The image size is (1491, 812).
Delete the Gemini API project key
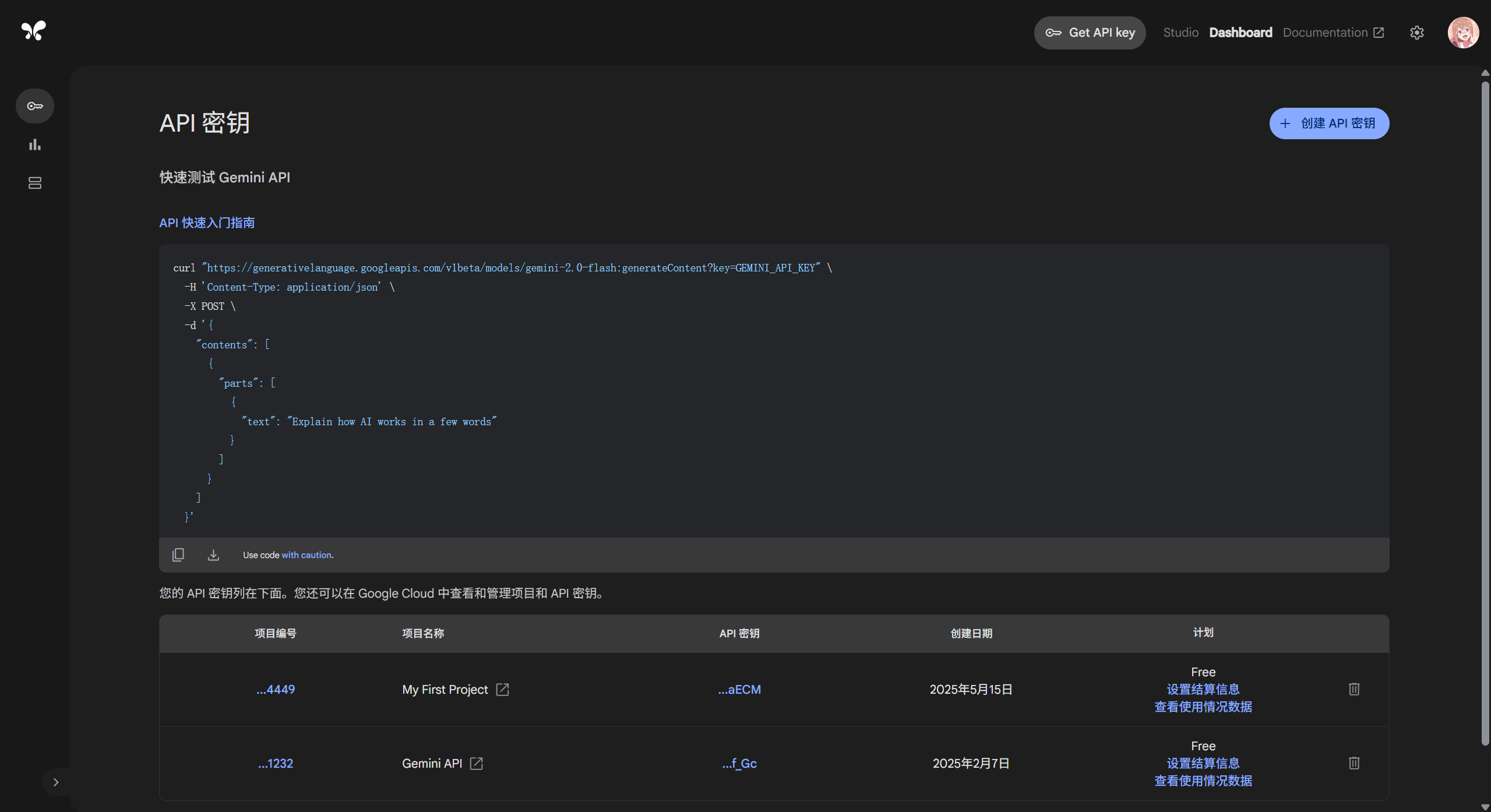point(1354,763)
